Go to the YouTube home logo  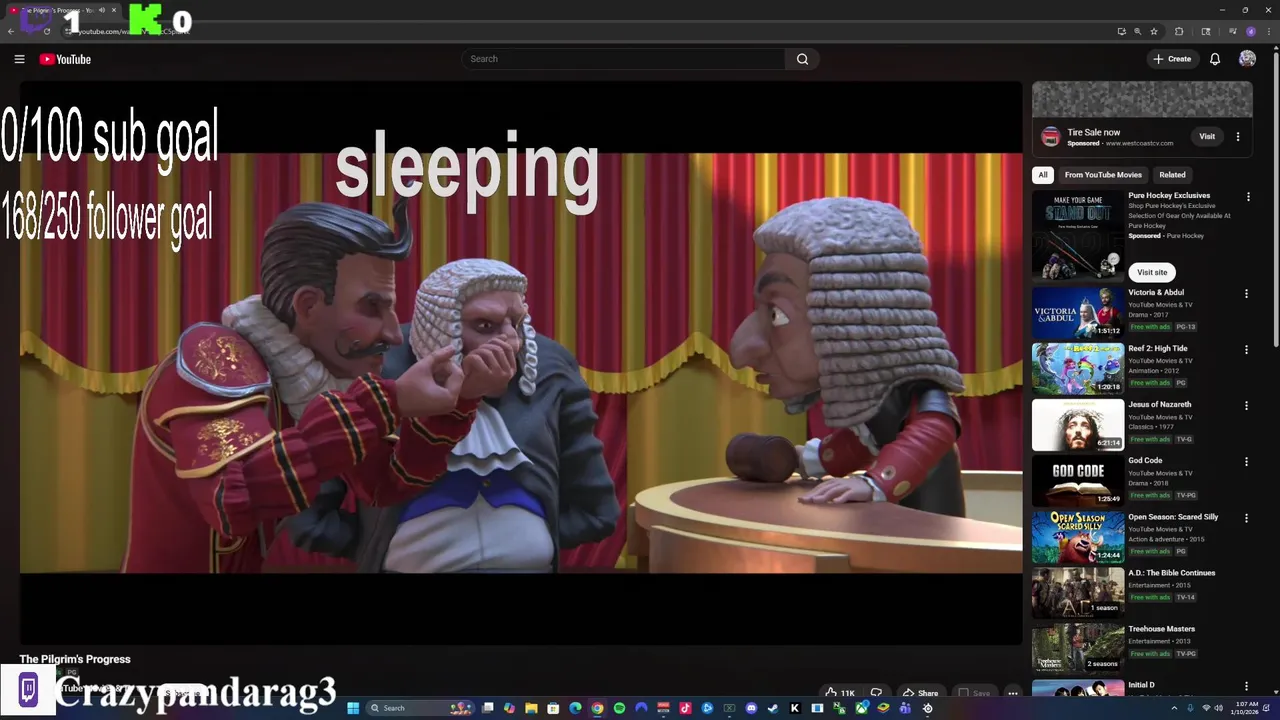point(65,59)
